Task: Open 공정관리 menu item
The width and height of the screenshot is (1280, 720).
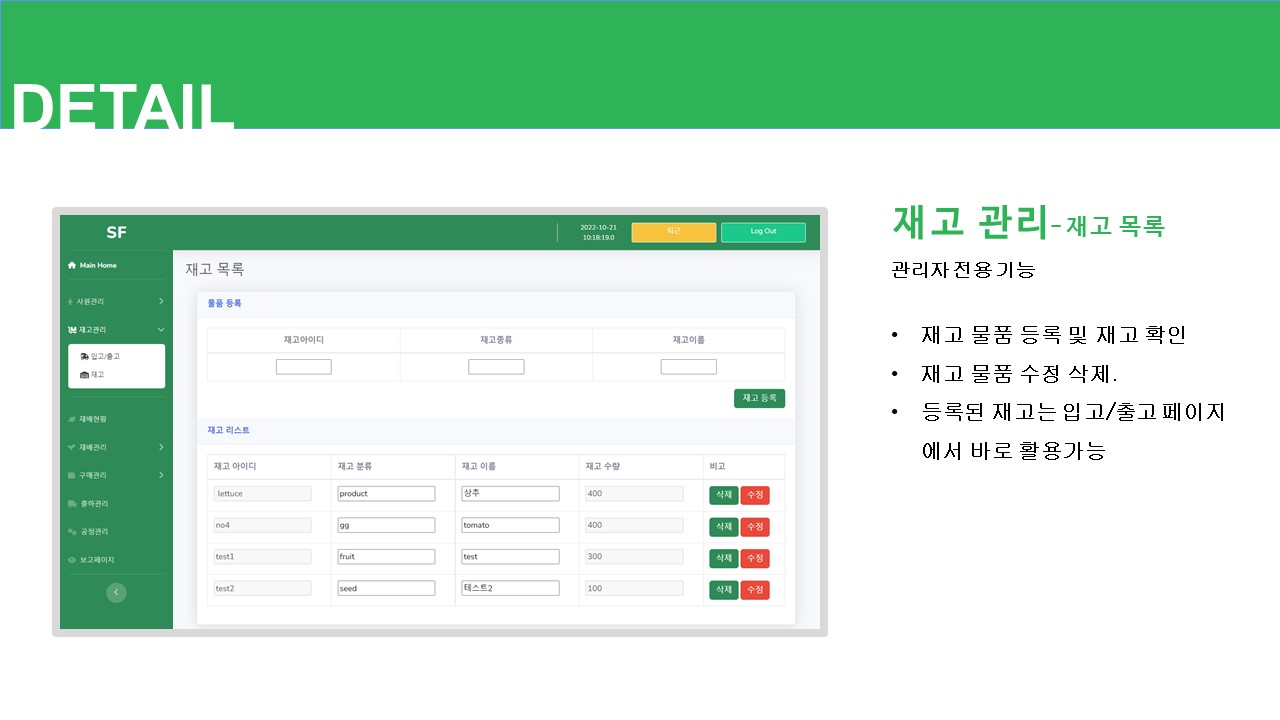Action: (87, 531)
